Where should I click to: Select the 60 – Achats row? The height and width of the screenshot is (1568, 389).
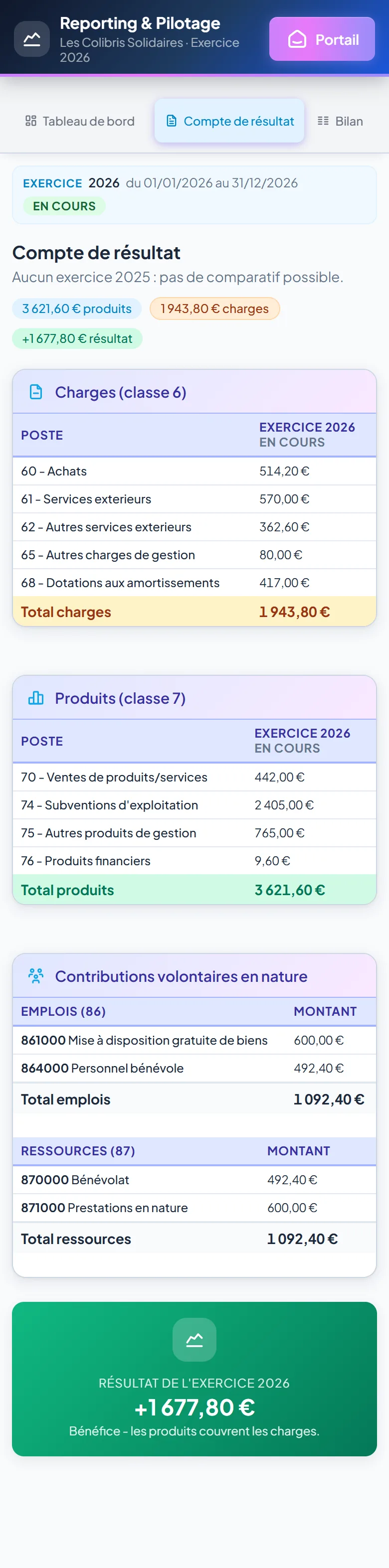(194, 471)
